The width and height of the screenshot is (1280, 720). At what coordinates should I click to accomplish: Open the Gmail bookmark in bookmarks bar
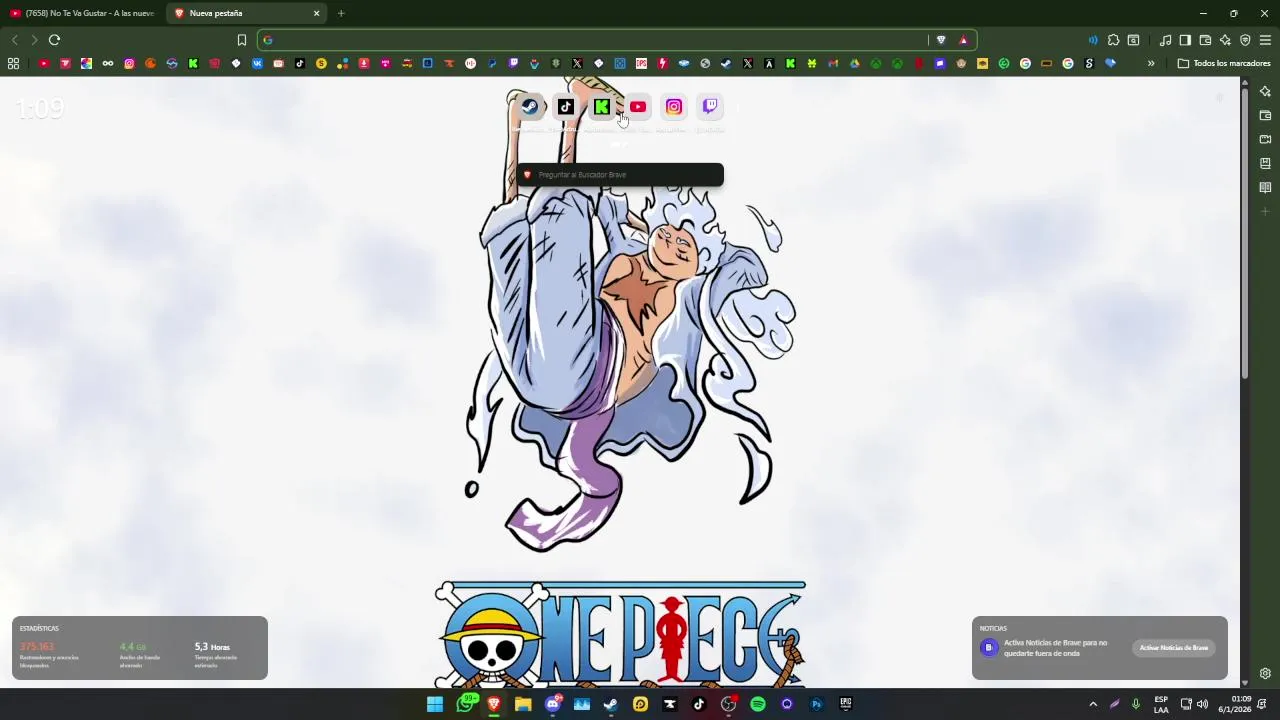[833, 63]
